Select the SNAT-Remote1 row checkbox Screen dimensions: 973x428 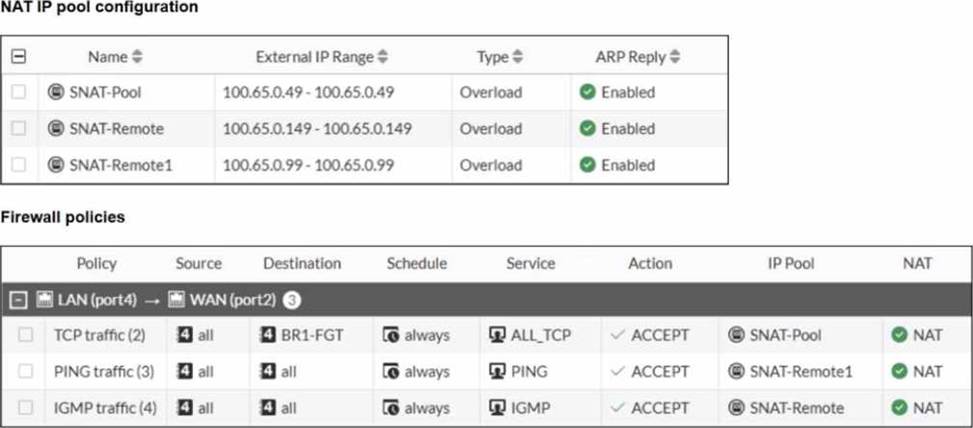[x=19, y=164]
